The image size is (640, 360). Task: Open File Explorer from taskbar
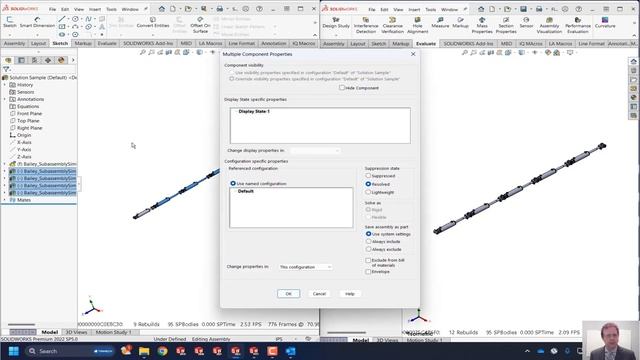tap(144, 351)
